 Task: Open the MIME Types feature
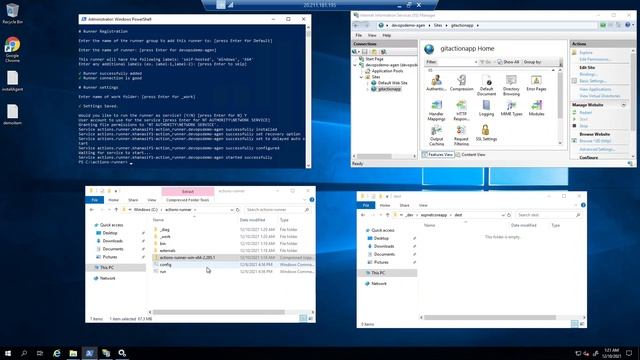coord(511,108)
